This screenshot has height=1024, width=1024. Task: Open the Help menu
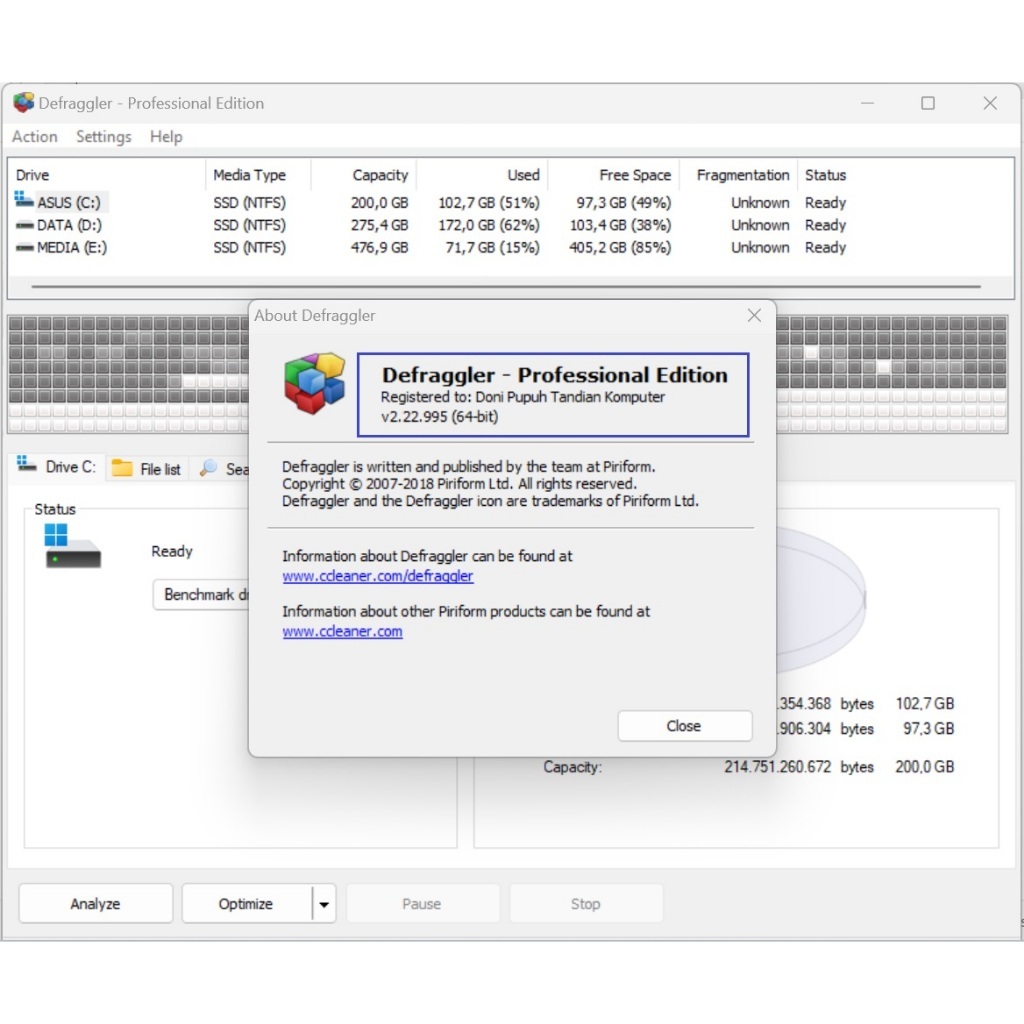pyautogui.click(x=166, y=136)
